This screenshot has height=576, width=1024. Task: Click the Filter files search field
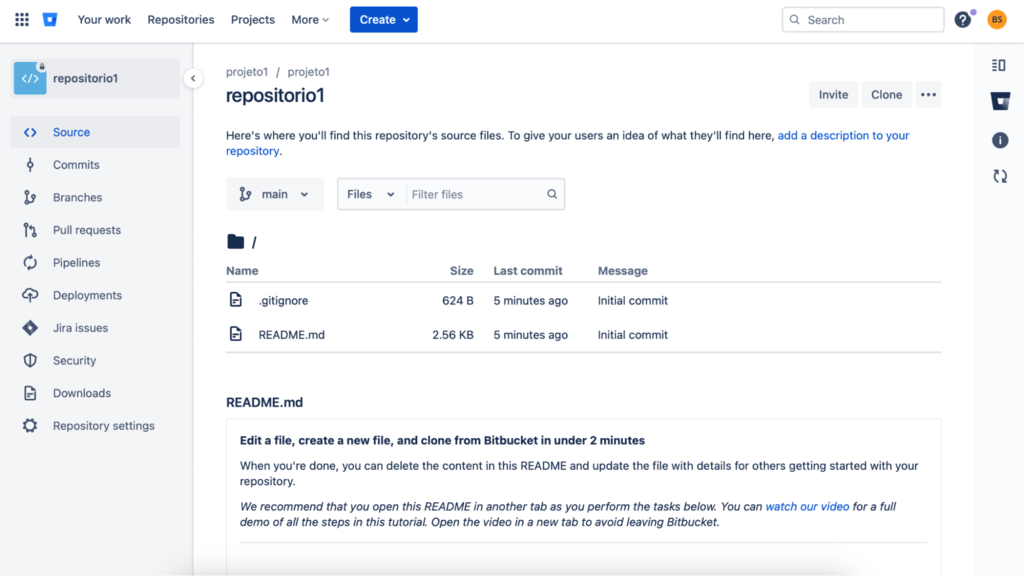click(x=480, y=193)
